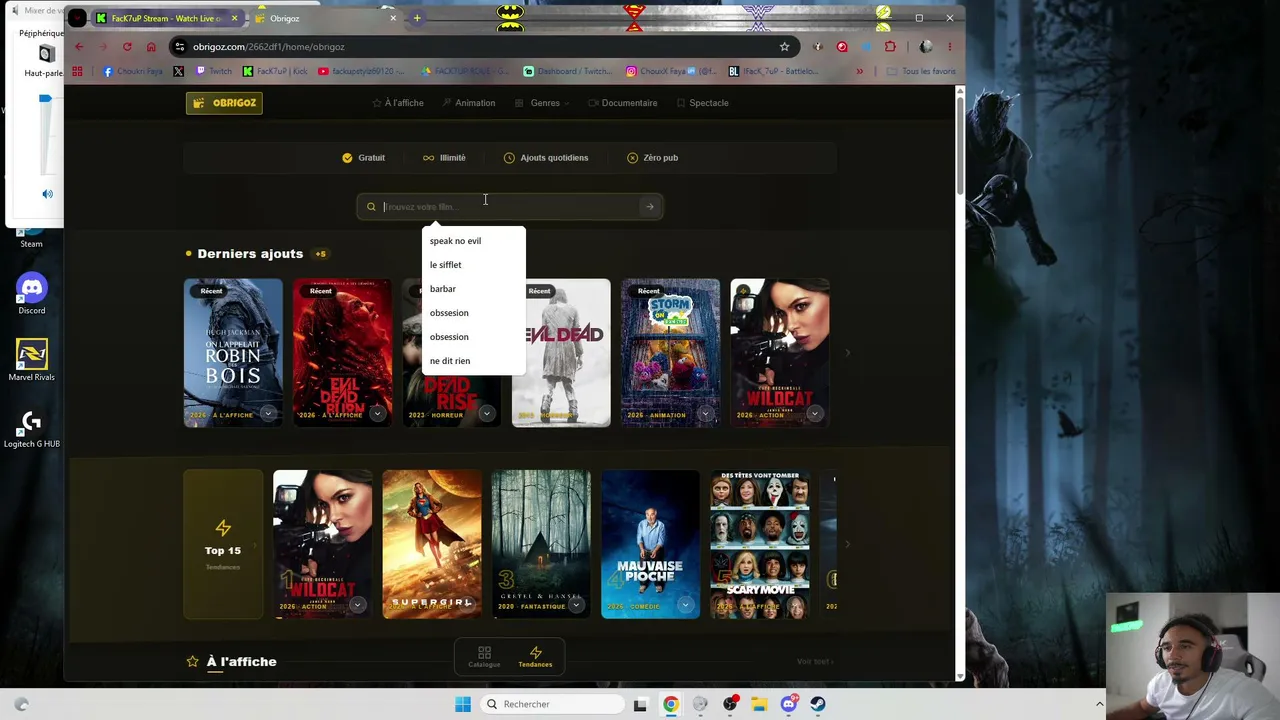This screenshot has height=720, width=1280.
Task: Submit the search with the arrow button
Action: coord(650,207)
